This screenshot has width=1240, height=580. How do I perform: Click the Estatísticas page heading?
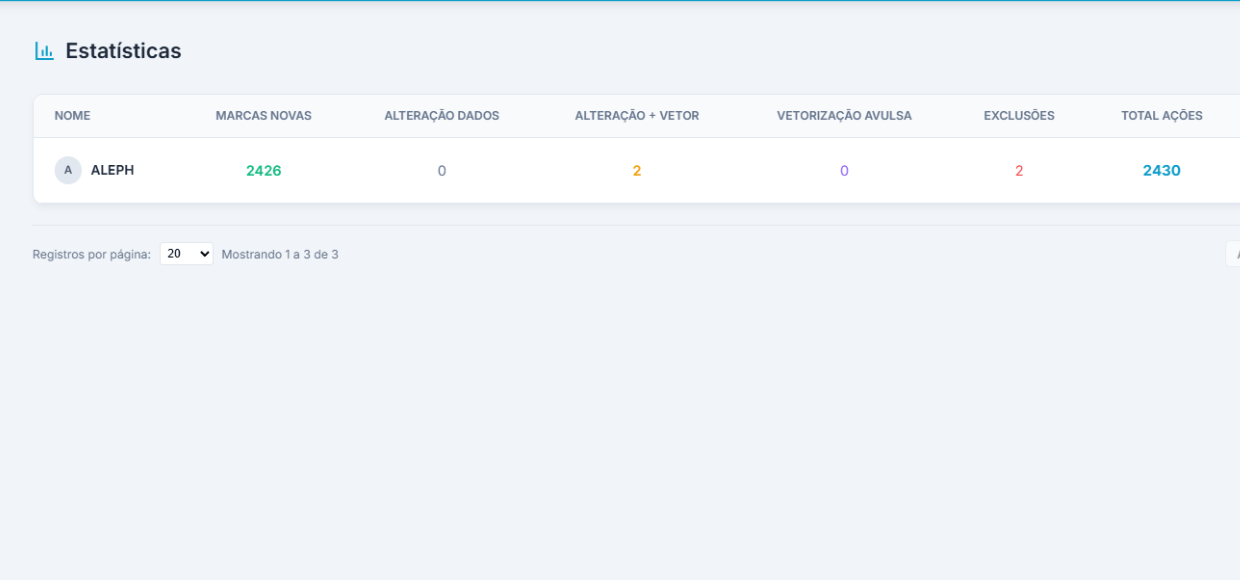tap(123, 51)
